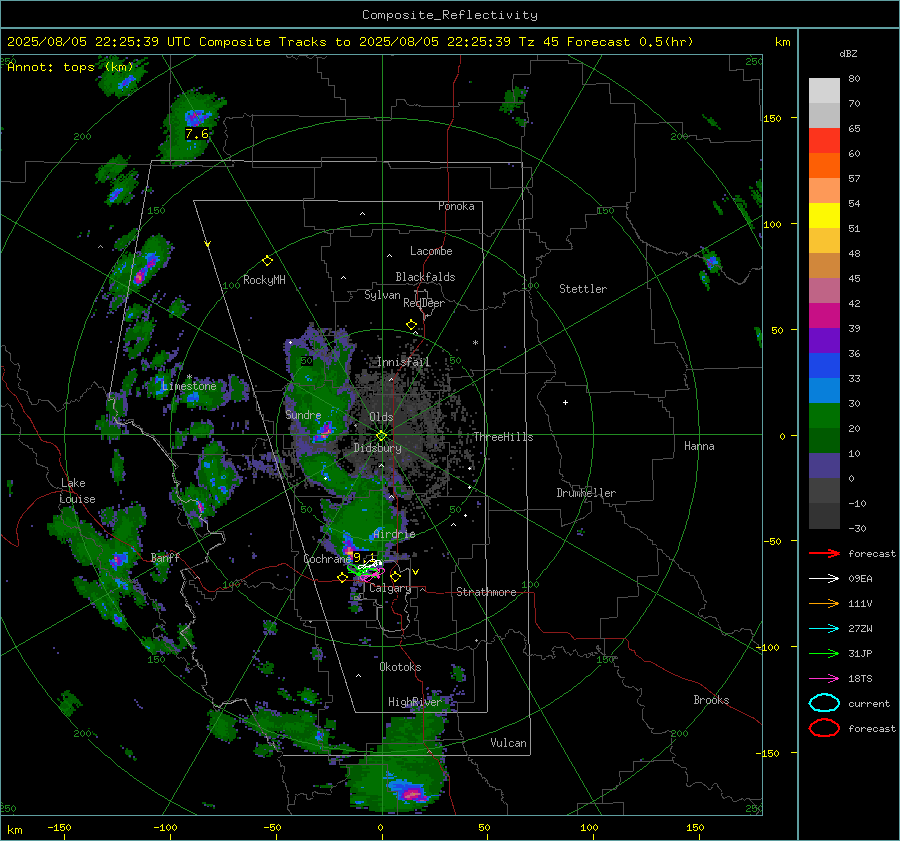Click the Brooks town label
Viewport: 900px width, 841px height.
(x=711, y=700)
